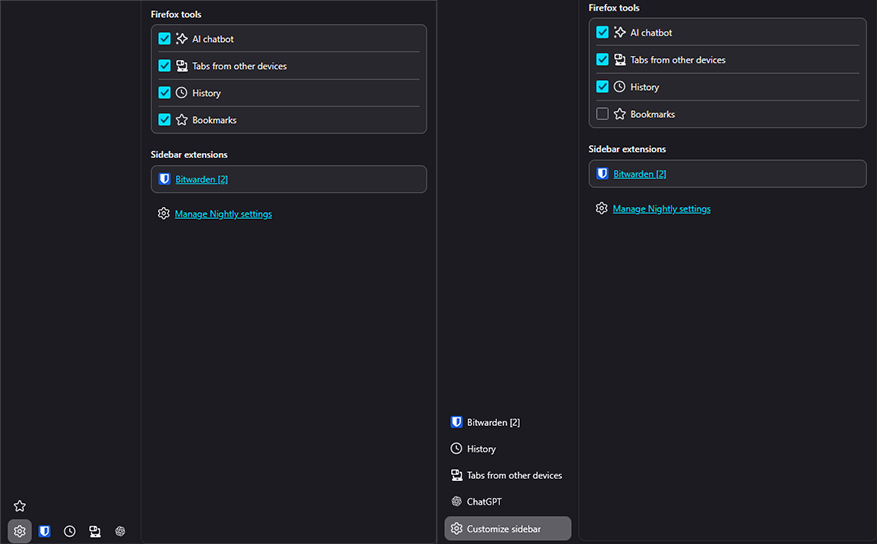The height and width of the screenshot is (544, 877).
Task: Click Customize gear icon in icon-only sidebar strip
Action: click(19, 531)
